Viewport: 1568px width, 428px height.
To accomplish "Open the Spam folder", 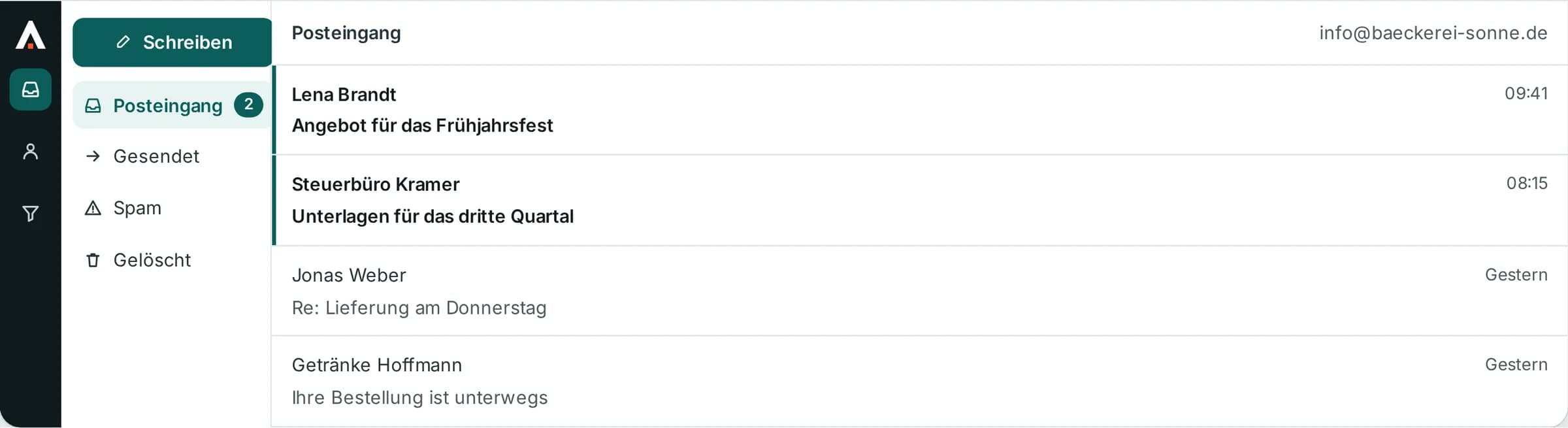I will click(172, 208).
